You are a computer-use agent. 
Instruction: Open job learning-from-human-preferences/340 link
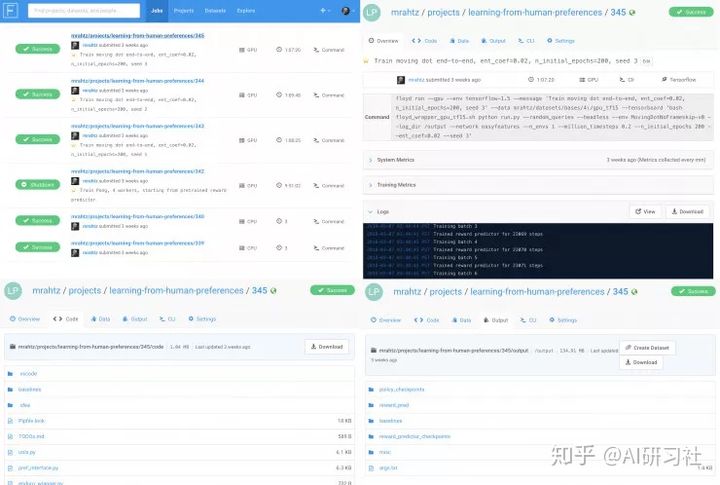click(138, 216)
